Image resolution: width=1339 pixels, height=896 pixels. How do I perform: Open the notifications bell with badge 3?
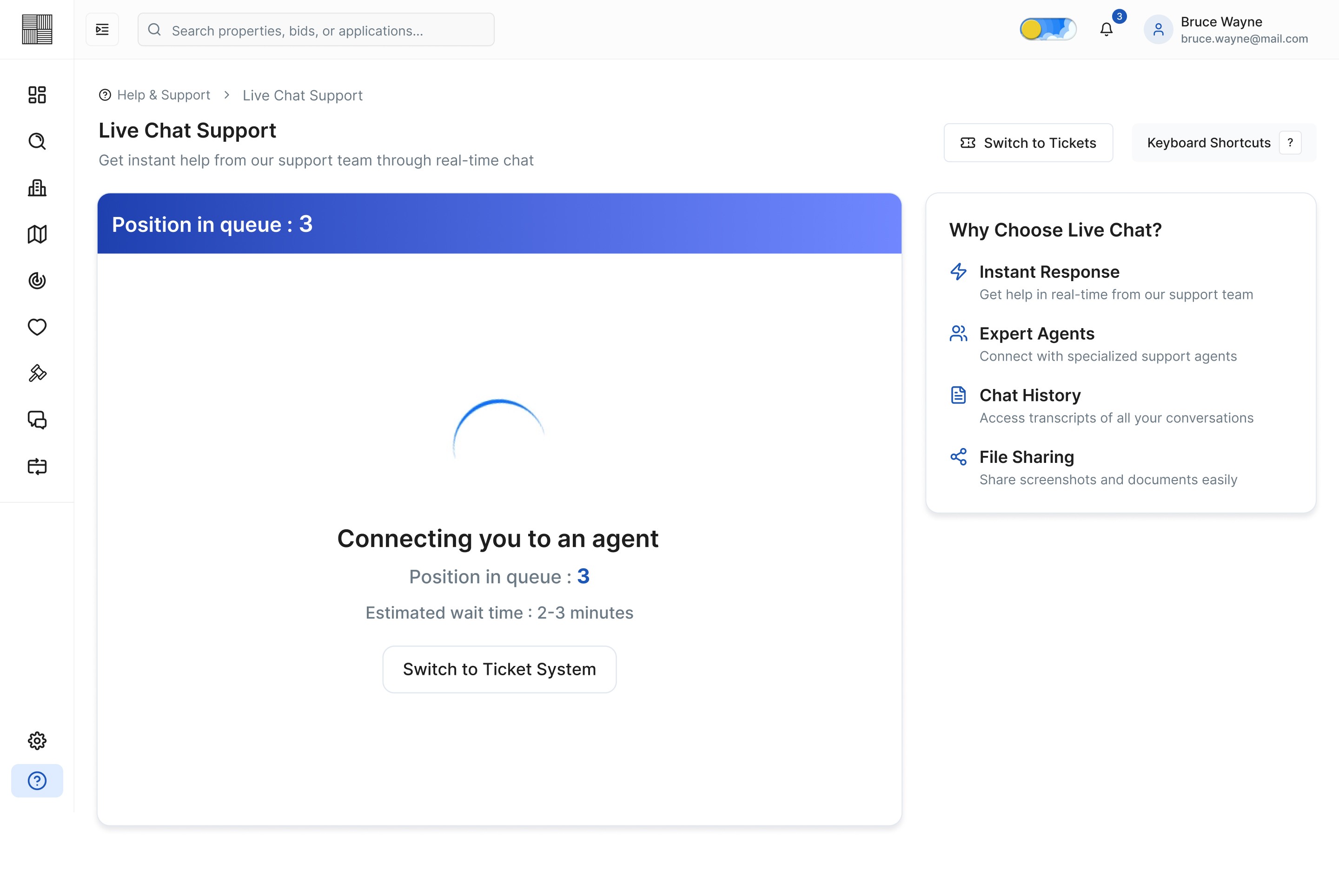tap(1107, 29)
